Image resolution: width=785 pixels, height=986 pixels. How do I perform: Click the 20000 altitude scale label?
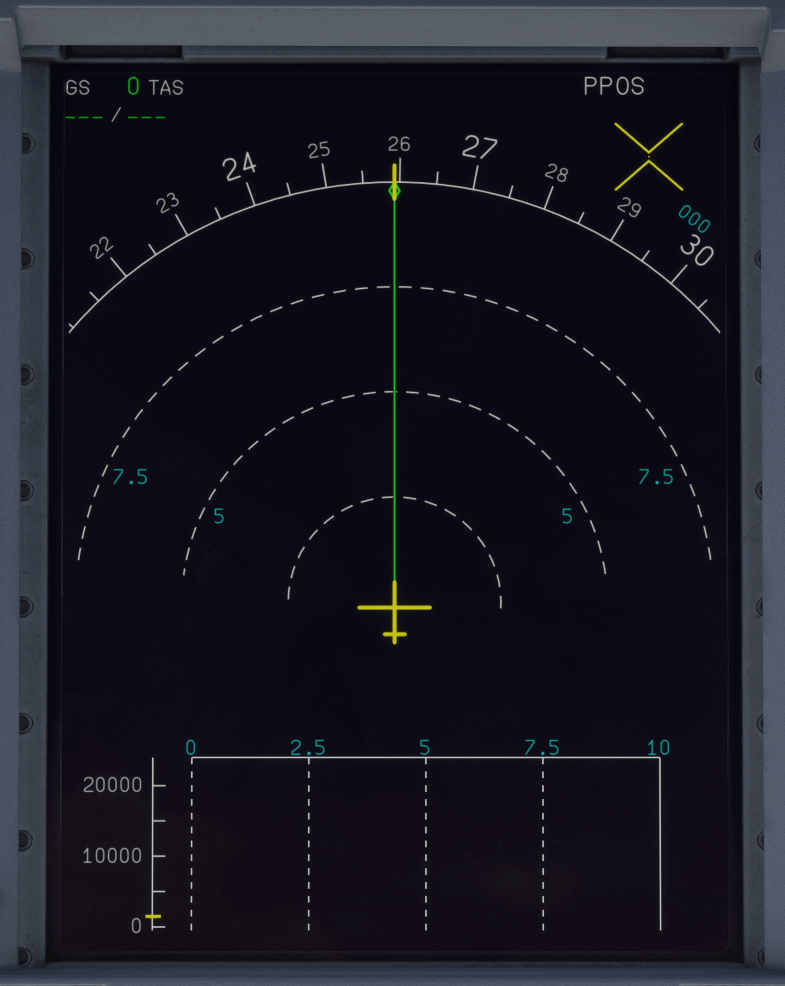tap(112, 785)
